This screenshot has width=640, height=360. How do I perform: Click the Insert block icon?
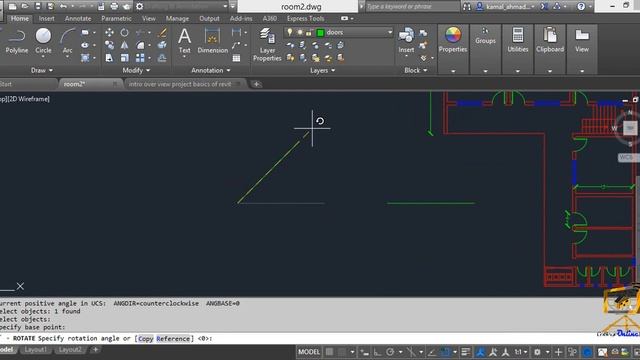coord(406,40)
